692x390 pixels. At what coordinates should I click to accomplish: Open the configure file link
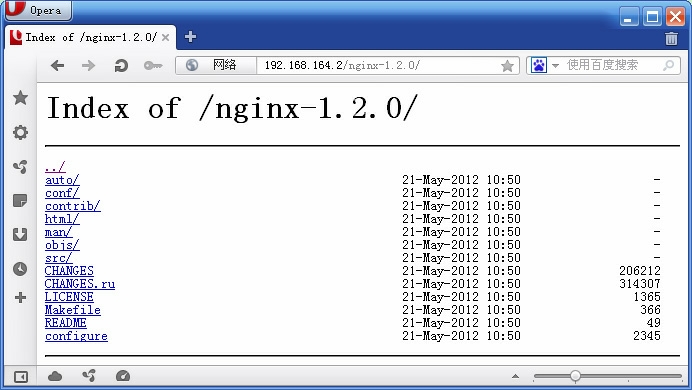tap(76, 336)
